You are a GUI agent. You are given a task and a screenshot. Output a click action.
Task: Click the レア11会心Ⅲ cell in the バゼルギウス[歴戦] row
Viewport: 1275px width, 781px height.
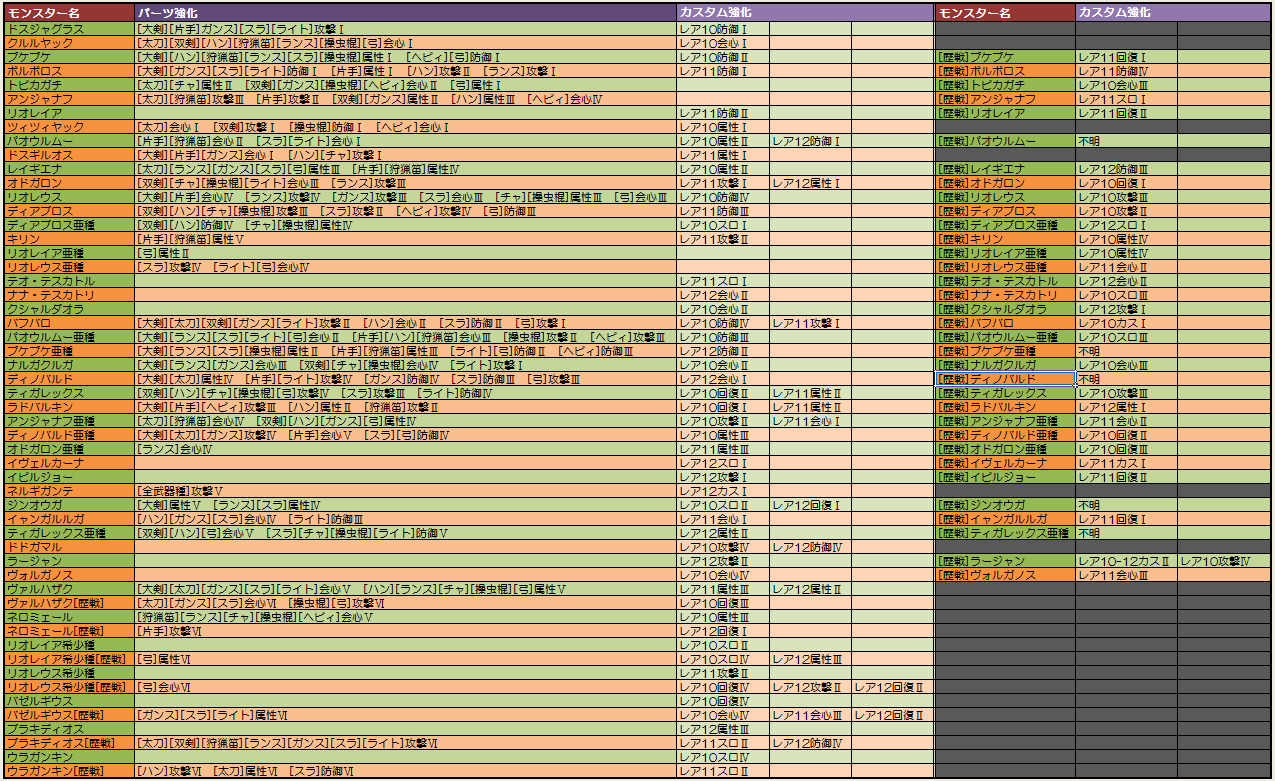point(810,715)
